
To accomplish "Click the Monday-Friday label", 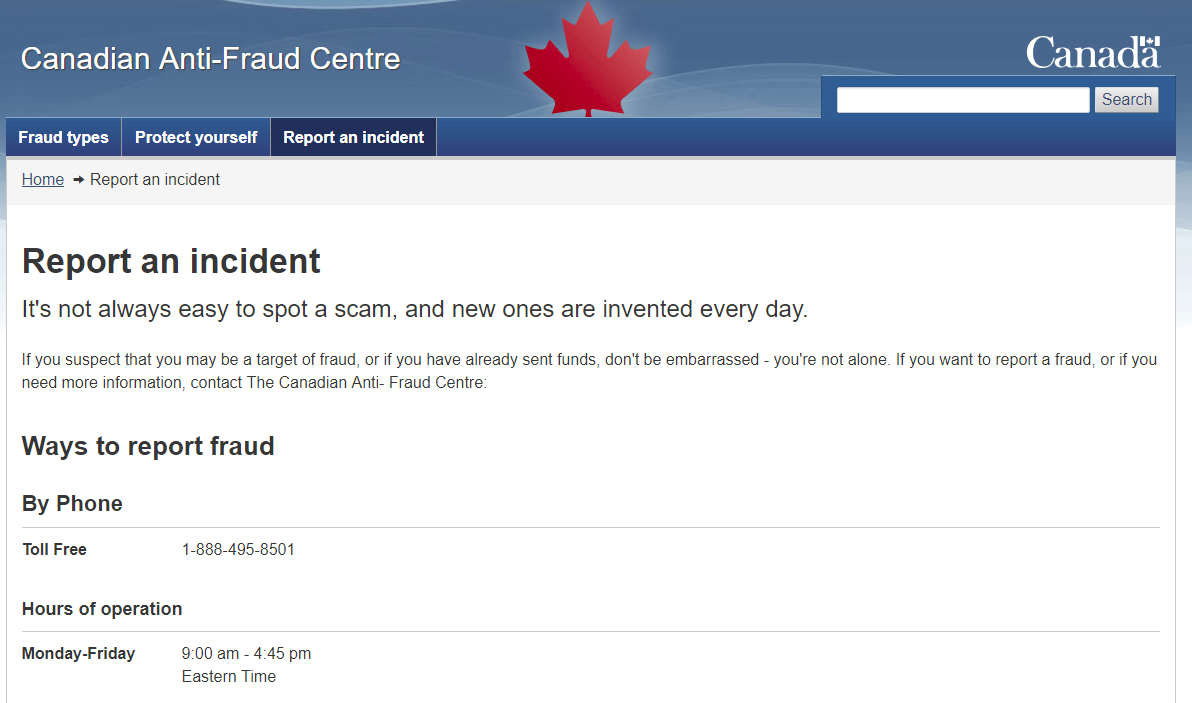I will tap(78, 654).
